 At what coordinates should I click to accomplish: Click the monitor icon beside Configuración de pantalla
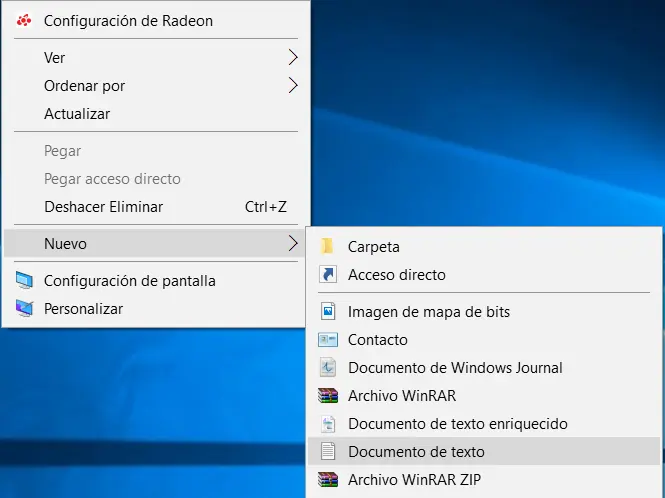click(x=24, y=281)
